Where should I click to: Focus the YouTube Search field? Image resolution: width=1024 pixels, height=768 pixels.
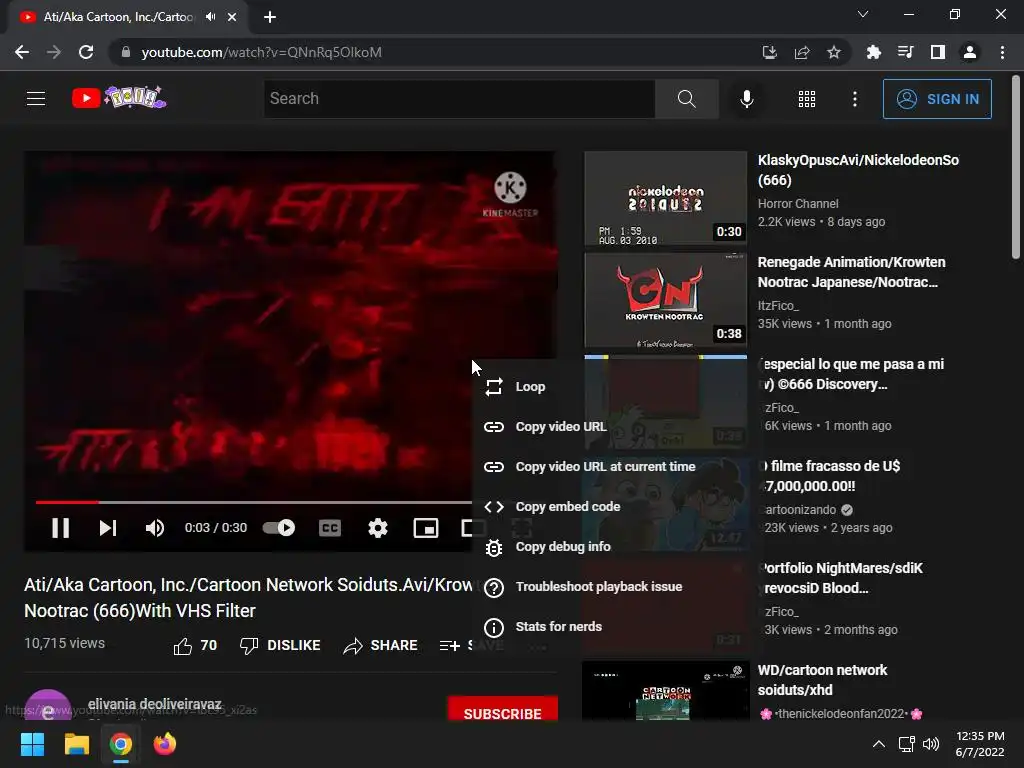pyautogui.click(x=459, y=99)
